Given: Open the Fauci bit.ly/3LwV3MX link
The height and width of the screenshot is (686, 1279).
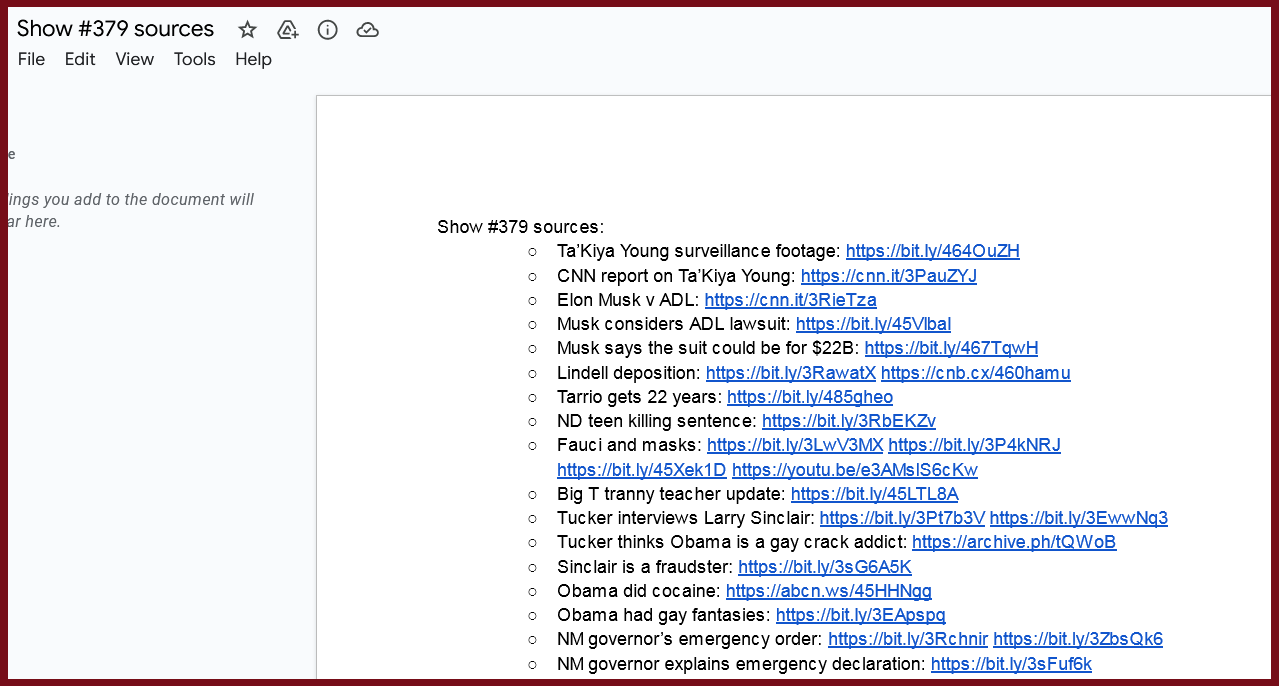Looking at the screenshot, I should click(795, 445).
